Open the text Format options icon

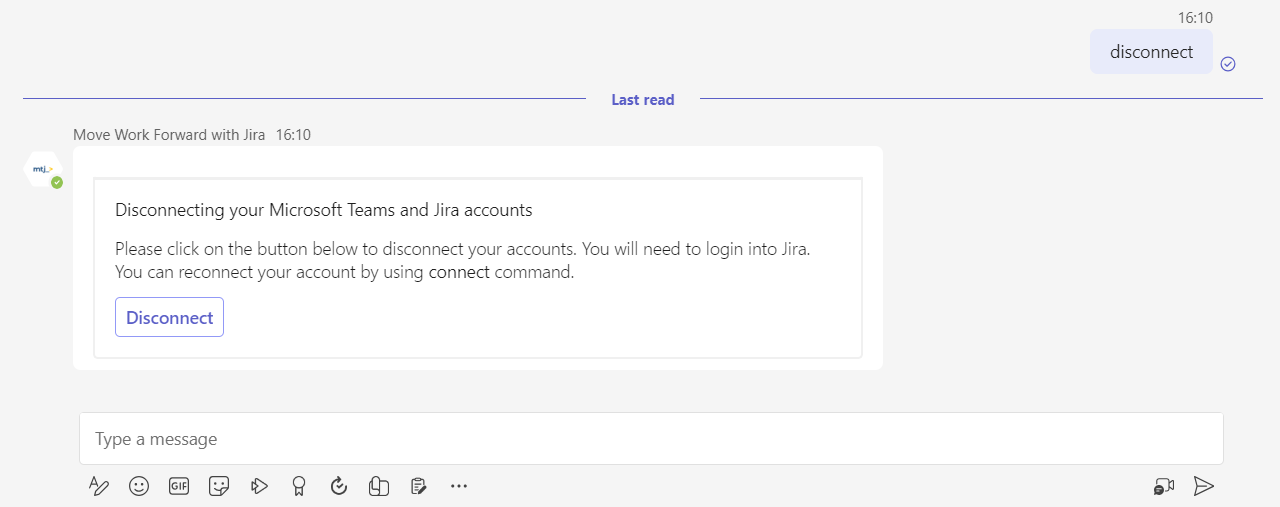point(98,486)
